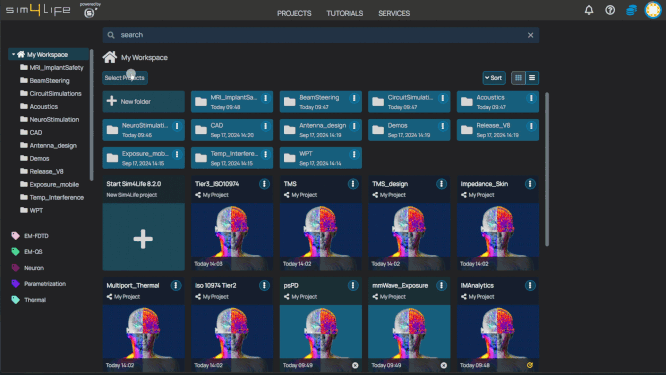666x375 pixels.
Task: Switch to grid view
Action: tap(518, 78)
